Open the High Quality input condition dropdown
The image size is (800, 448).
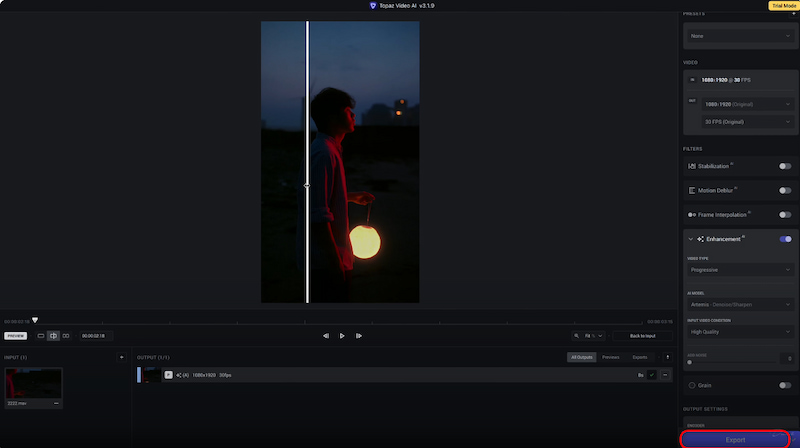click(740, 332)
